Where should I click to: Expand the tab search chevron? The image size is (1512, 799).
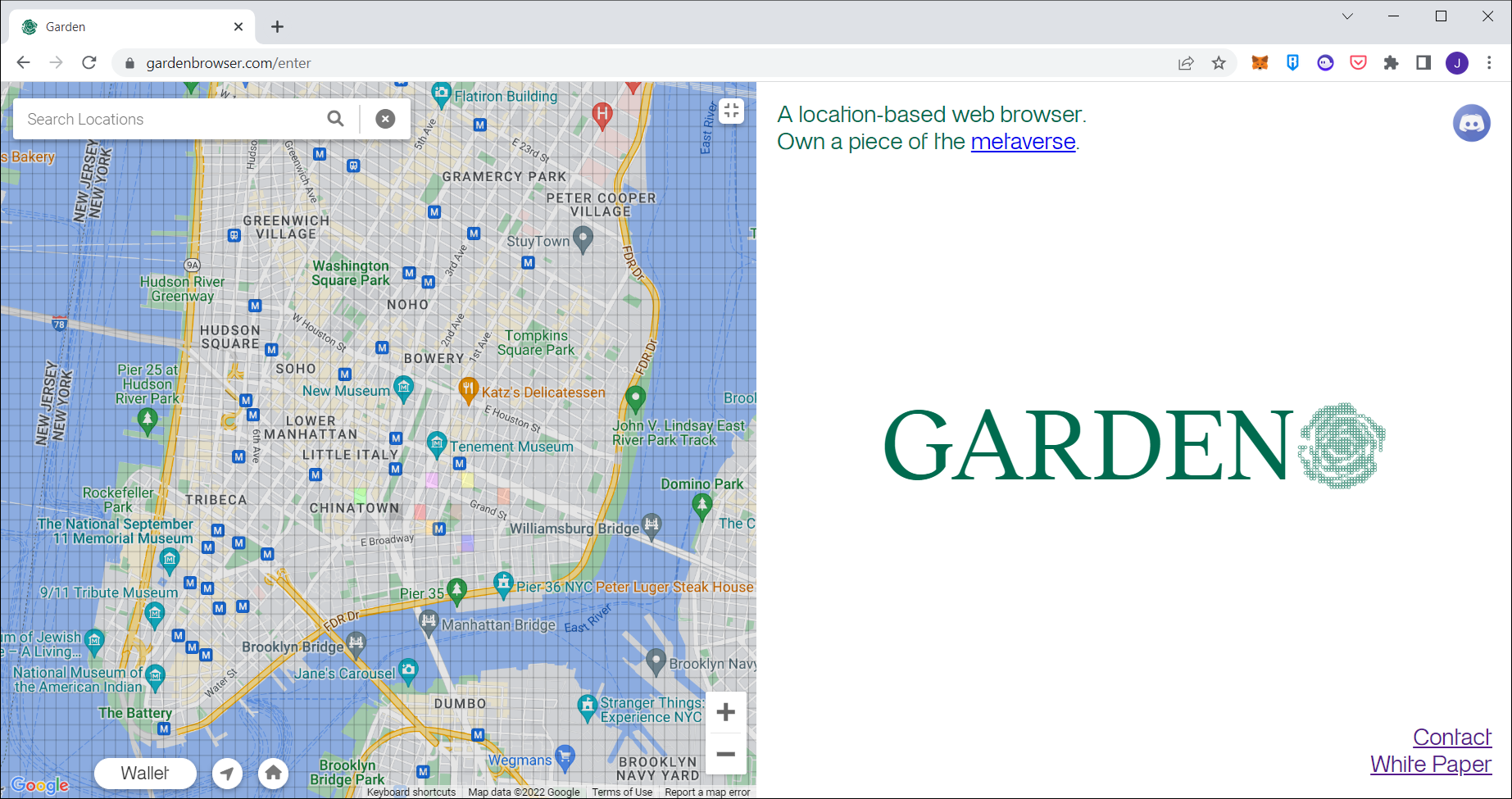(x=1347, y=16)
